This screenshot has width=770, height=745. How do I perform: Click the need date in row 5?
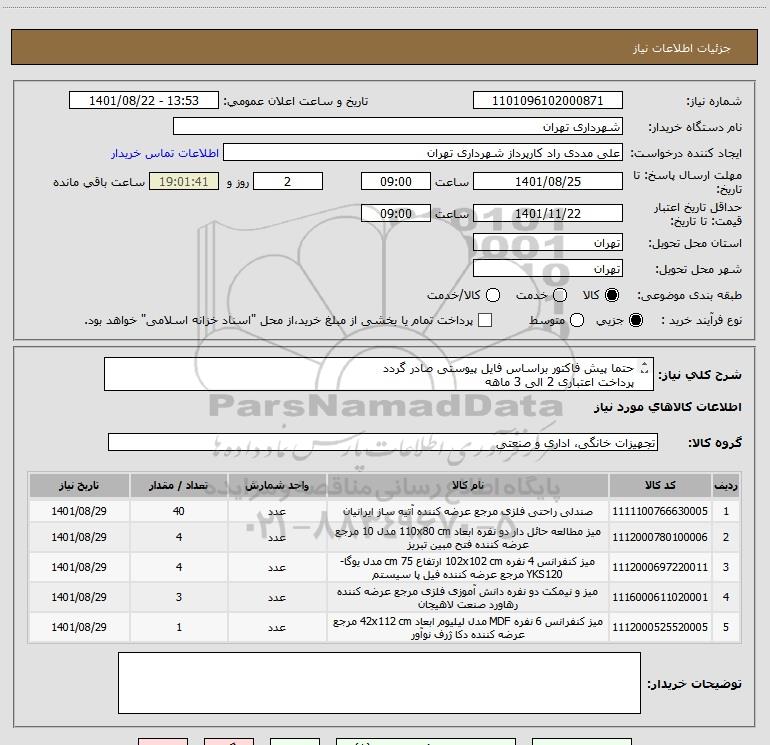[79, 627]
